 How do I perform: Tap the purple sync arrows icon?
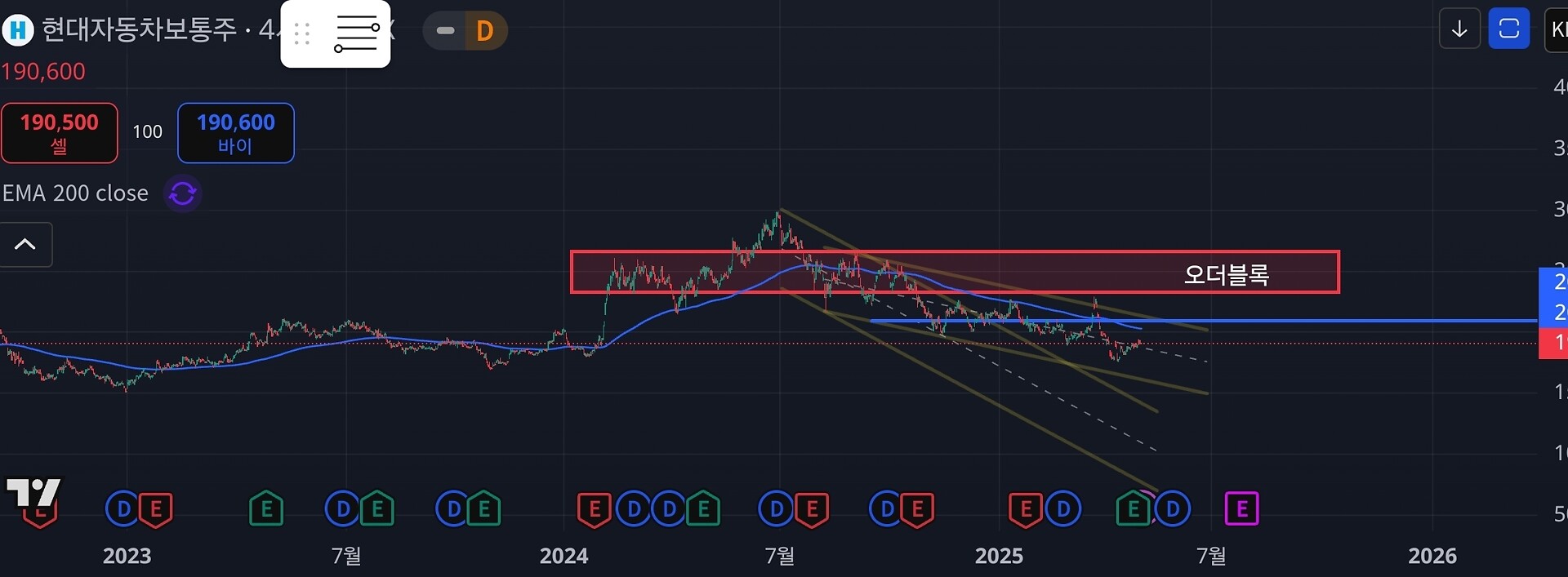pos(183,193)
